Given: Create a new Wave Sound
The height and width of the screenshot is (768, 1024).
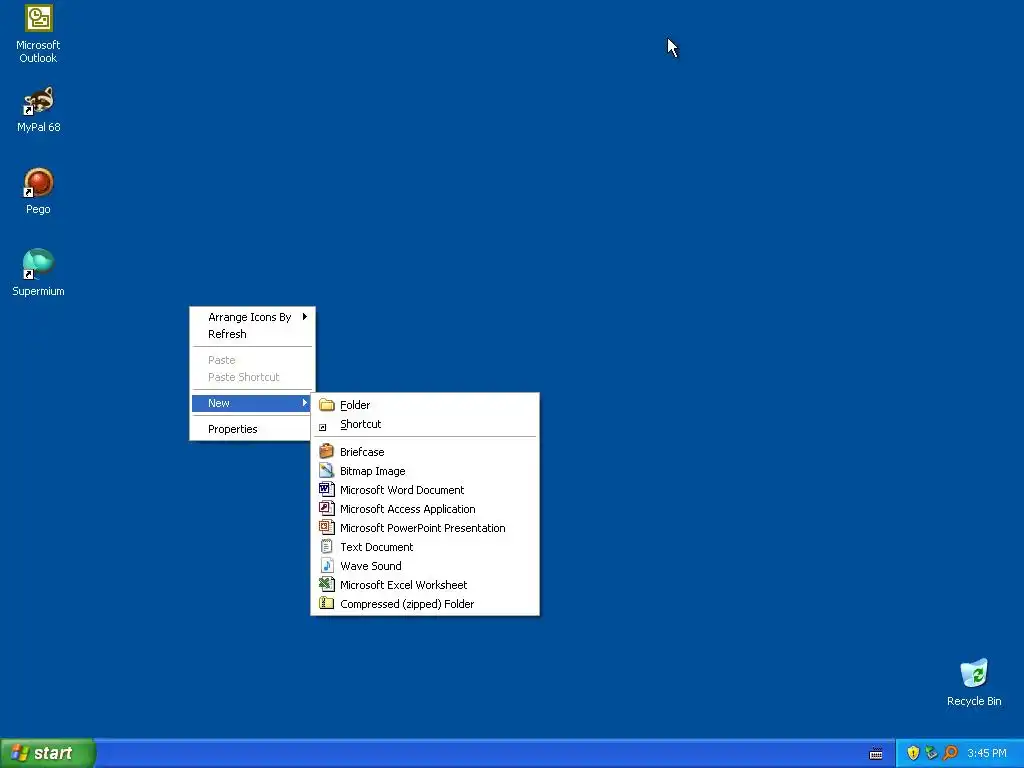Looking at the screenshot, I should (x=425, y=566).
